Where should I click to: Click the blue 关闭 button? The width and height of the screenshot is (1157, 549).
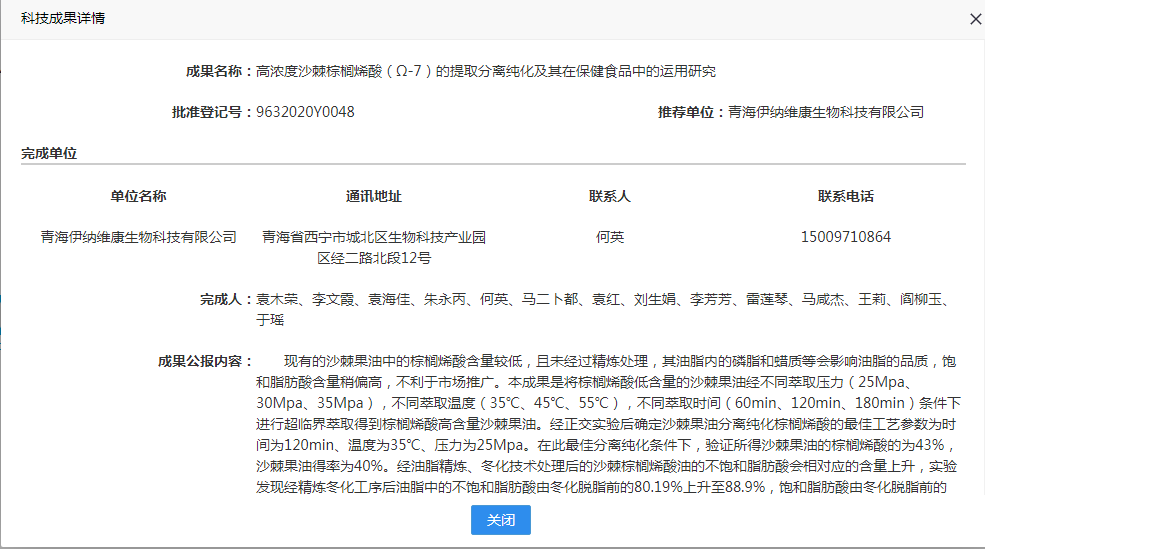pos(501,520)
